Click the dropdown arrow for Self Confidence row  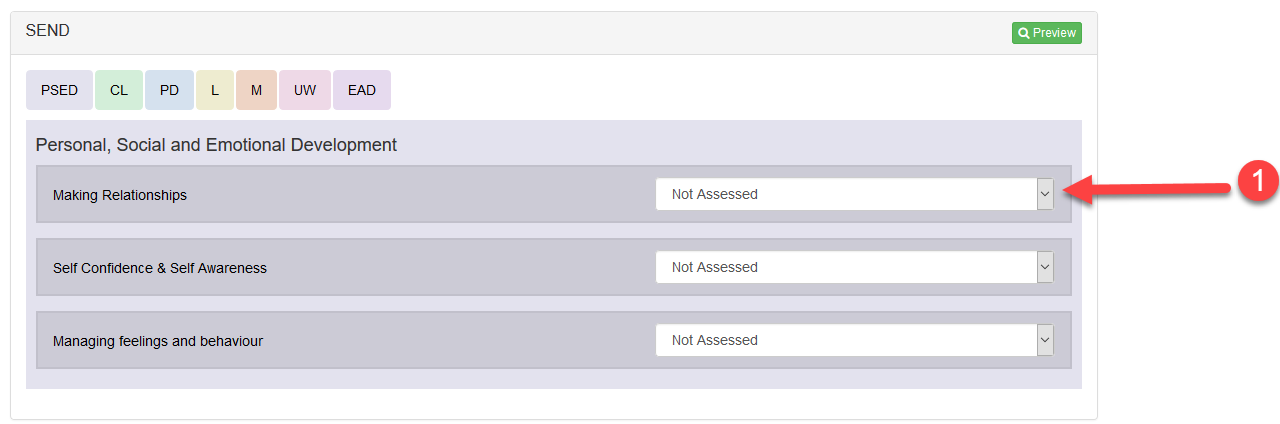pos(1045,267)
